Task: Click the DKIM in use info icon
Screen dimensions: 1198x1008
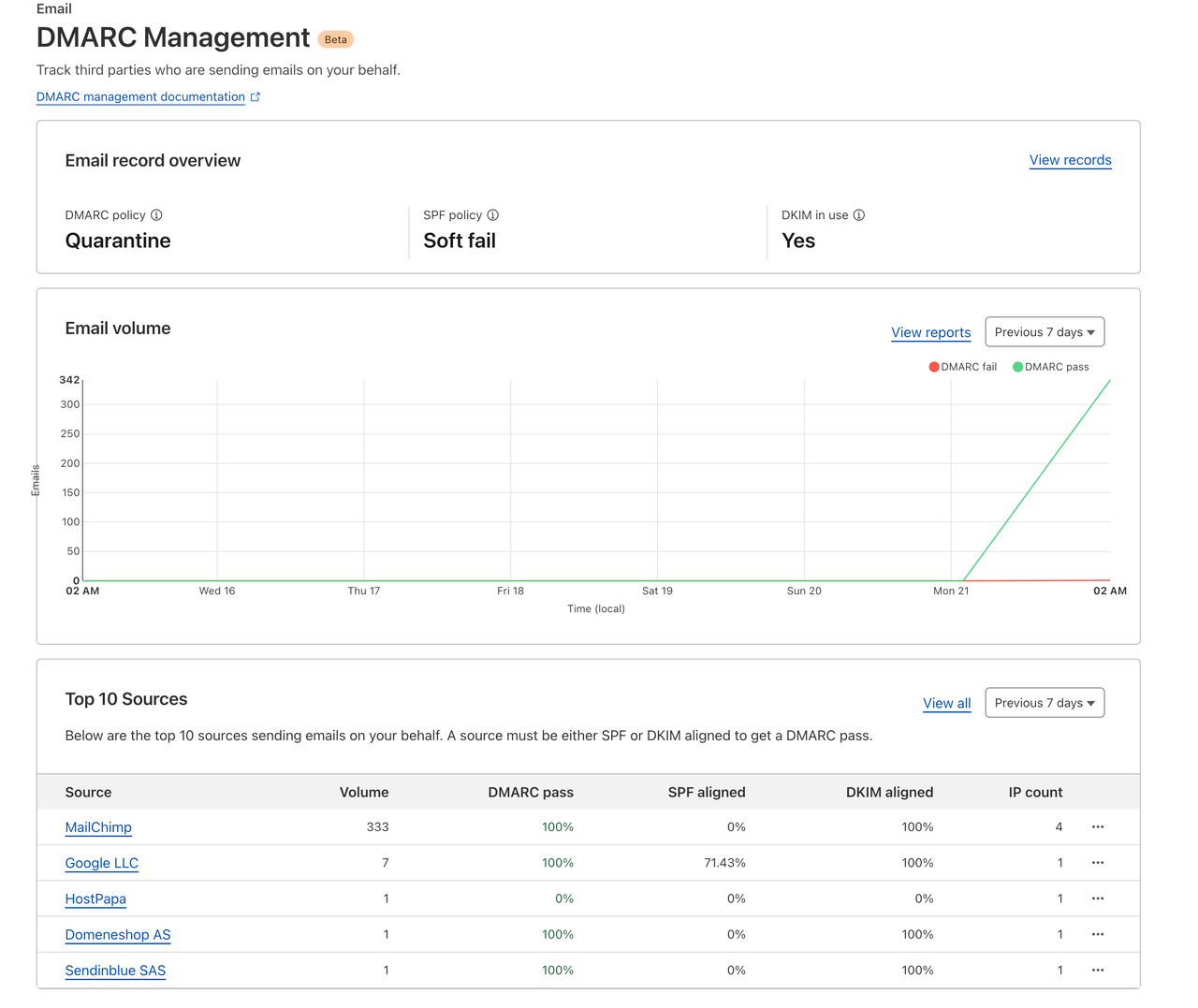Action: (x=859, y=214)
